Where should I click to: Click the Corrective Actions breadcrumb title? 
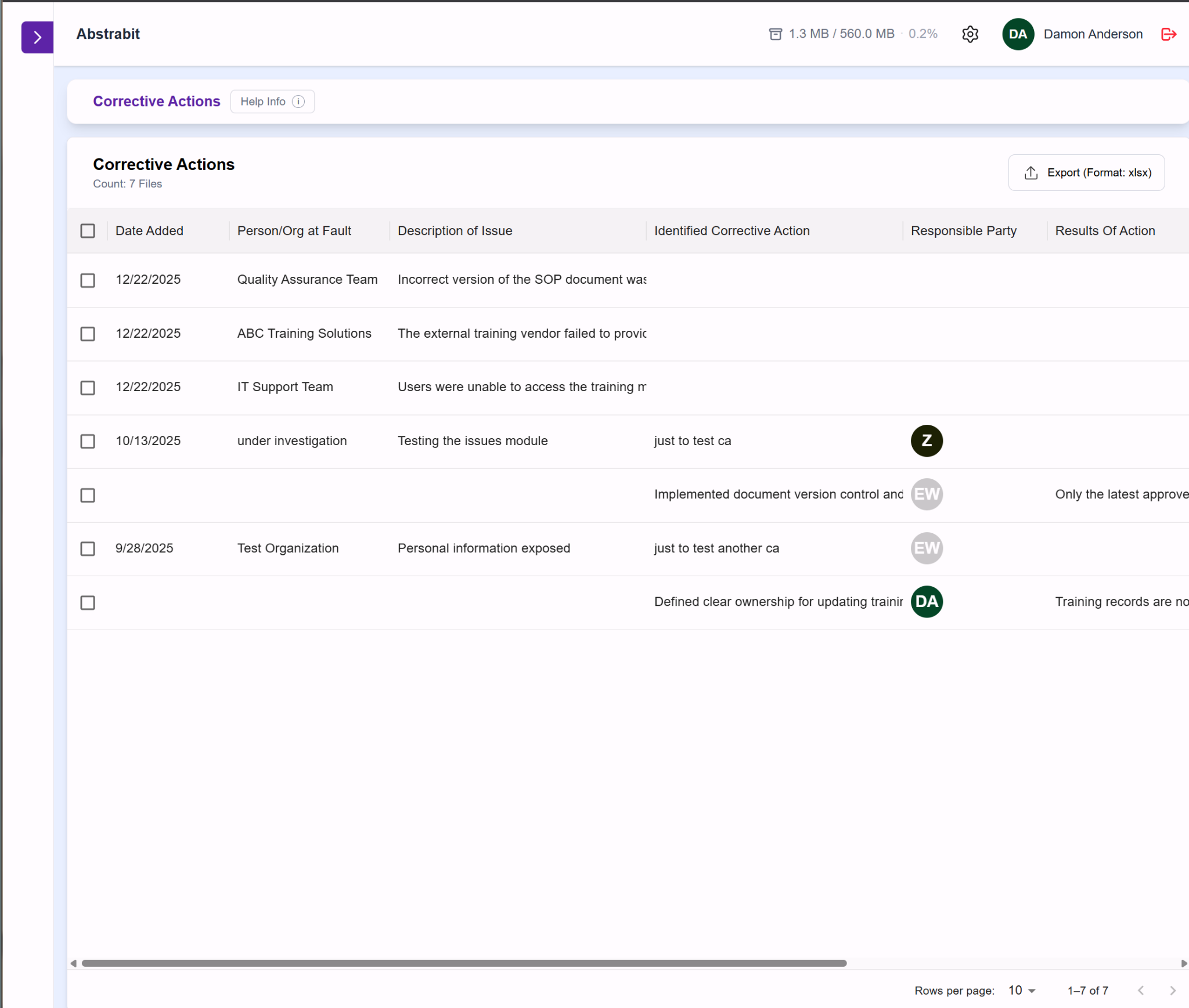click(157, 102)
